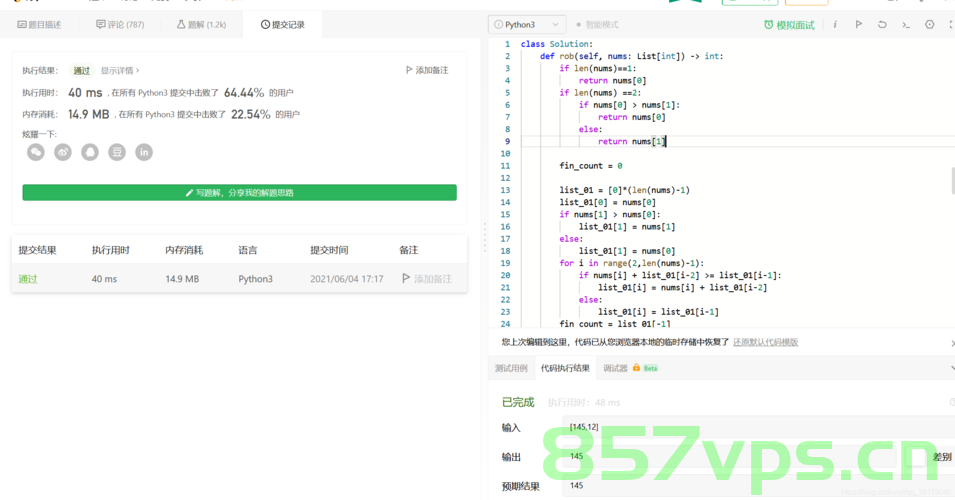
Task: Open the 题解 (1.2k) tab
Action: tap(202, 25)
